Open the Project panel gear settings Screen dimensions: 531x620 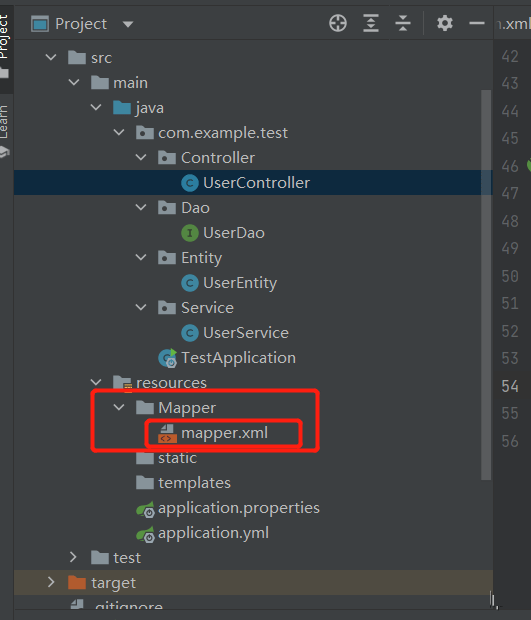point(444,23)
